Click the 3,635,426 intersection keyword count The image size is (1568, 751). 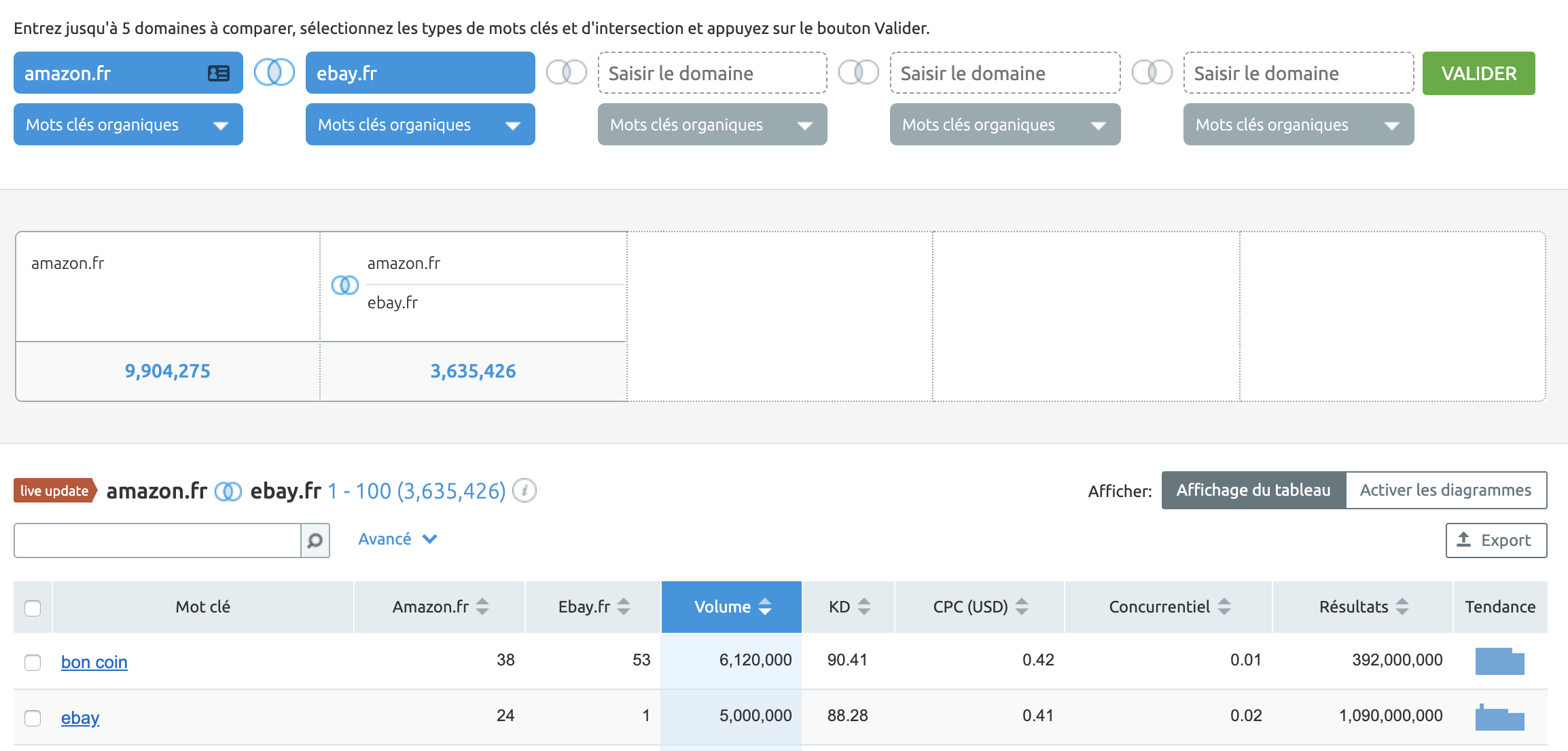(x=473, y=371)
